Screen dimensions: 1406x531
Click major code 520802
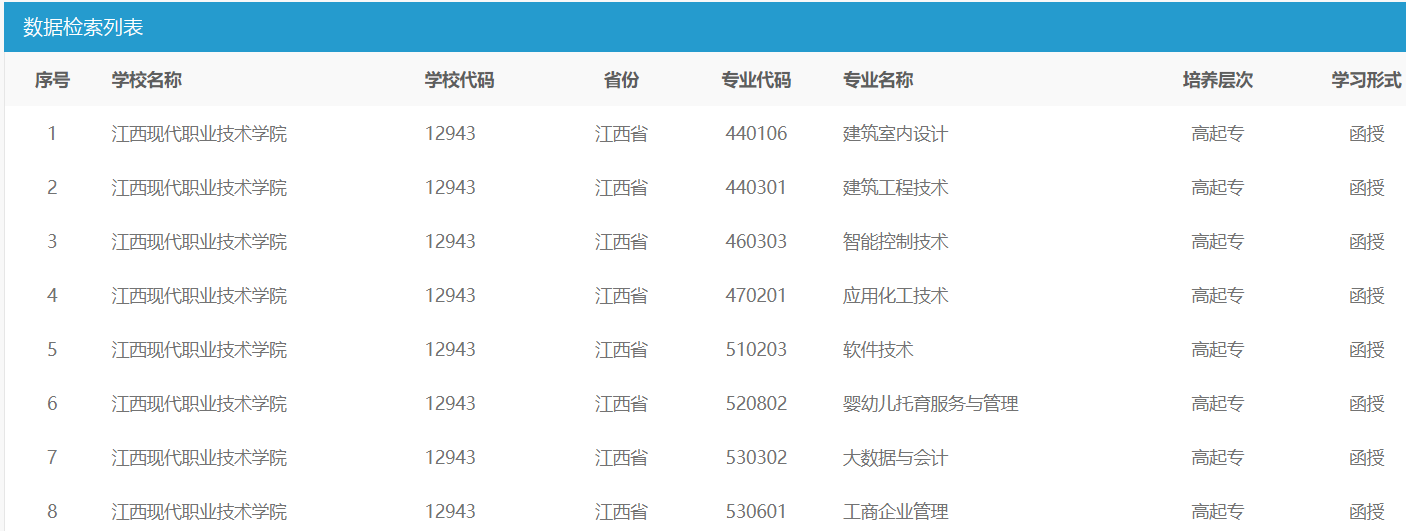pos(756,403)
